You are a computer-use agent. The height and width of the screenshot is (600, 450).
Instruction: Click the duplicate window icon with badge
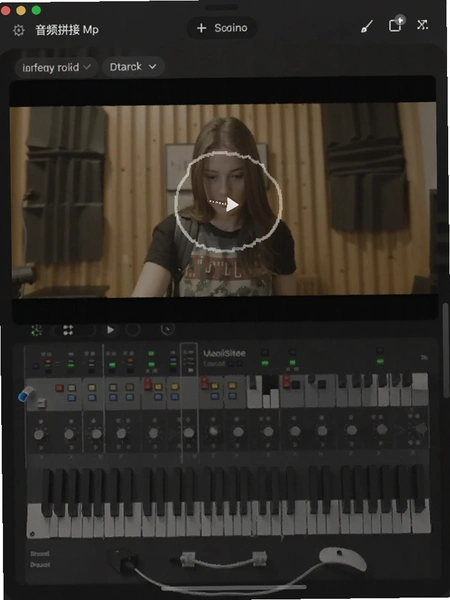point(396,24)
